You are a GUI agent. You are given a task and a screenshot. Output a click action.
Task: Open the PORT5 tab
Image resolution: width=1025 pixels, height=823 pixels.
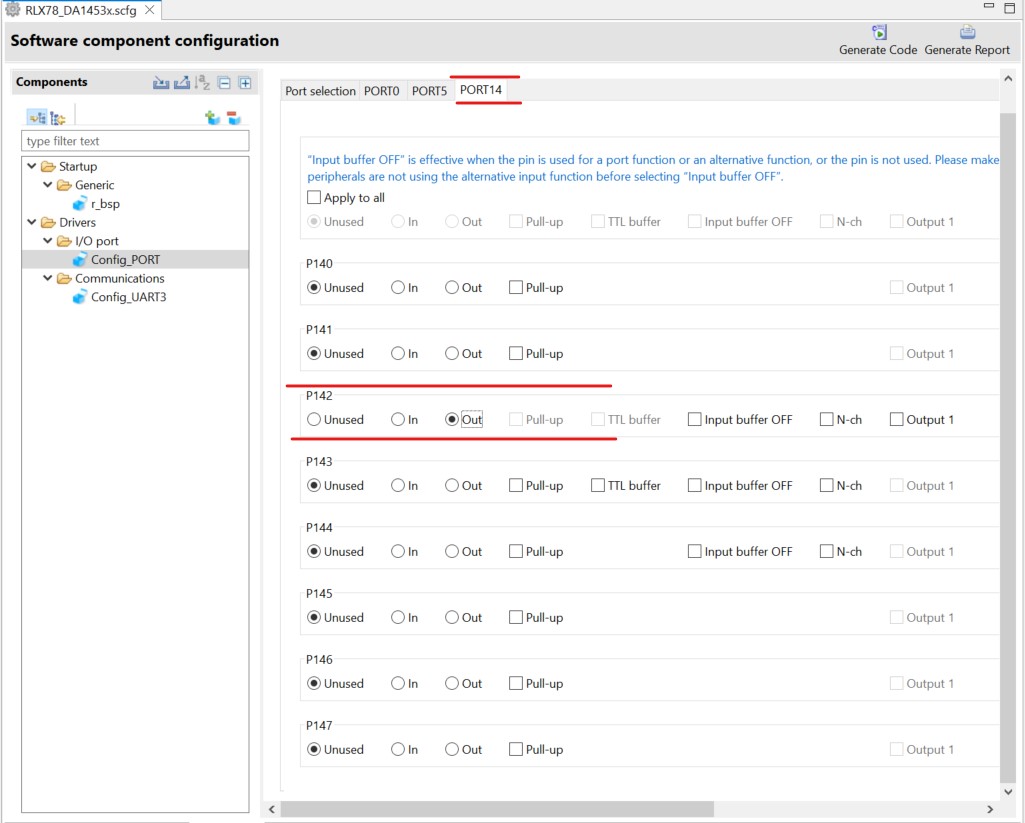[x=429, y=91]
